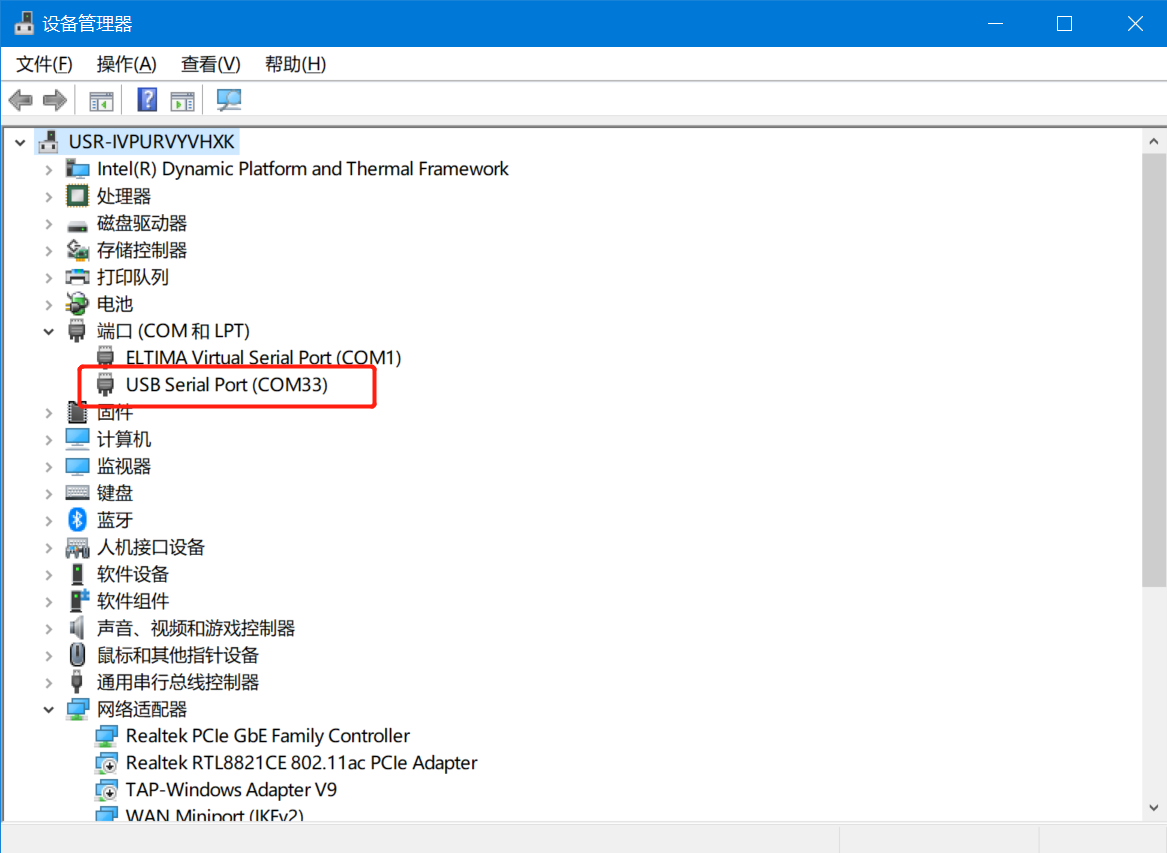1167x853 pixels.
Task: Expand the 通用串行总线控制器 node arrow
Action: (48, 683)
